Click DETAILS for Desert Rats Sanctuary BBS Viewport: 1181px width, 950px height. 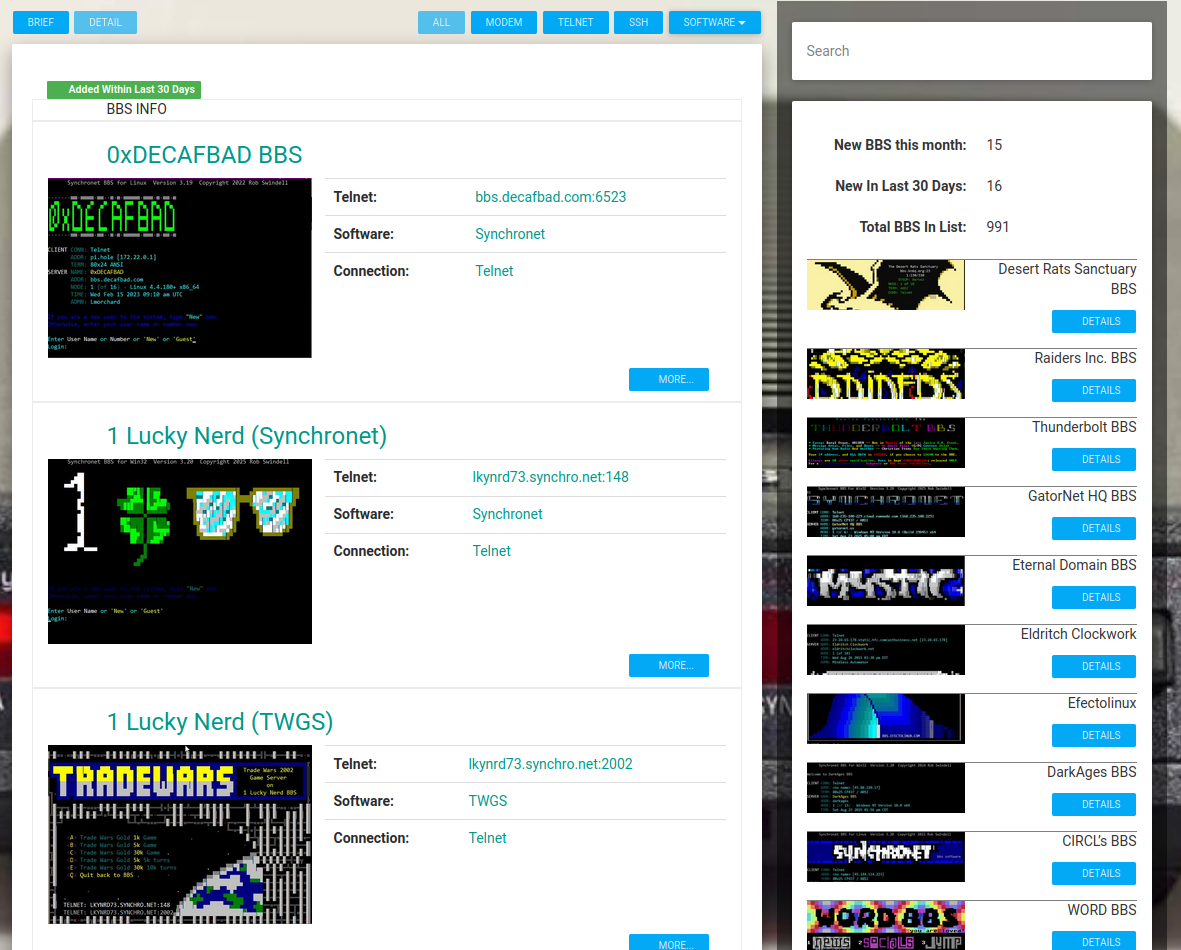[x=1094, y=322]
